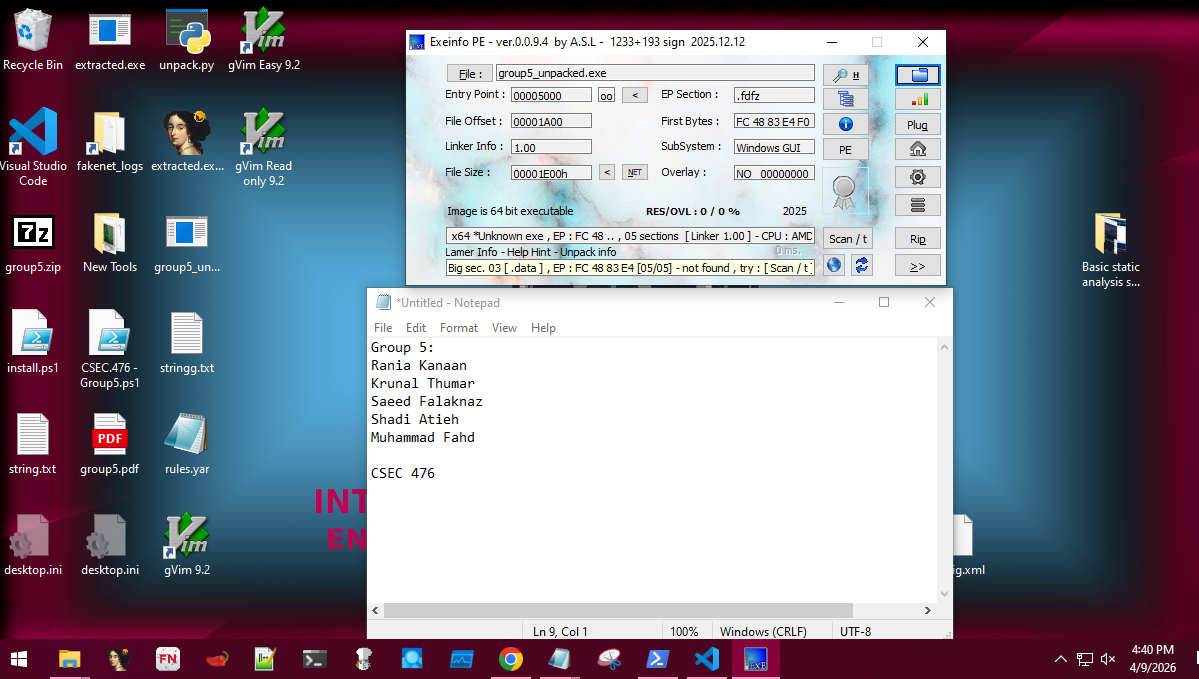
Task: Click the PE button
Action: tap(846, 149)
